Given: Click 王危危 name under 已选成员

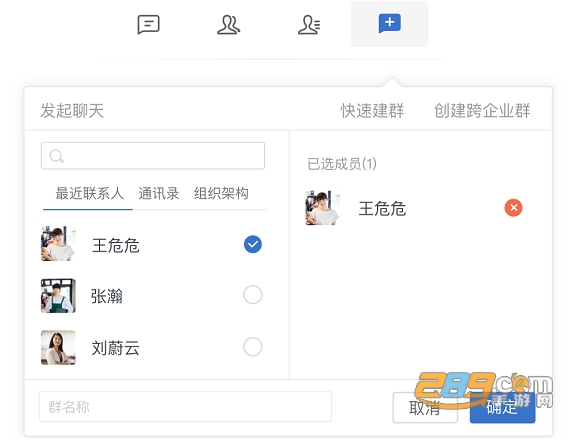Looking at the screenshot, I should tap(382, 209).
